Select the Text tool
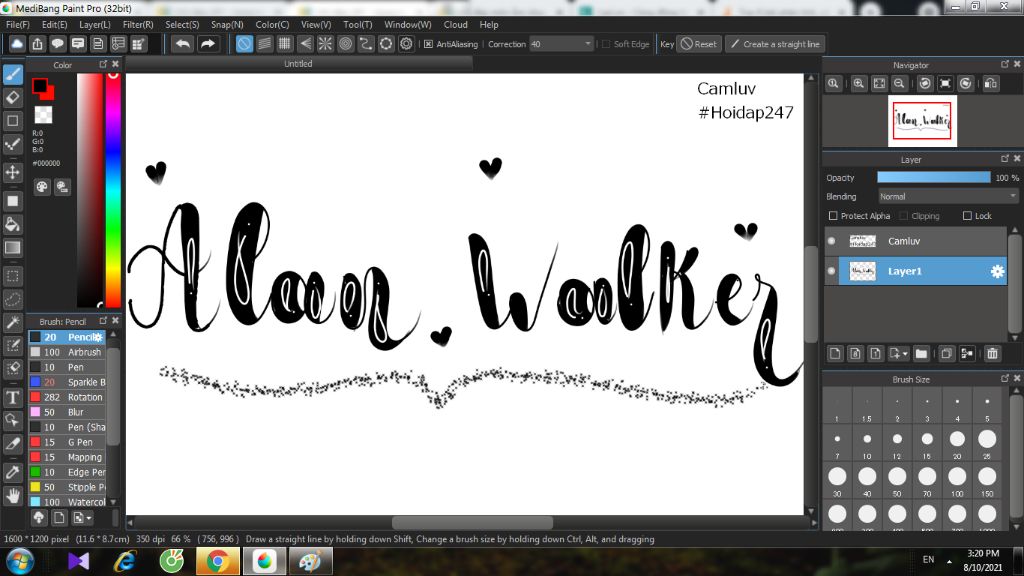The height and width of the screenshot is (576, 1024). coord(12,397)
